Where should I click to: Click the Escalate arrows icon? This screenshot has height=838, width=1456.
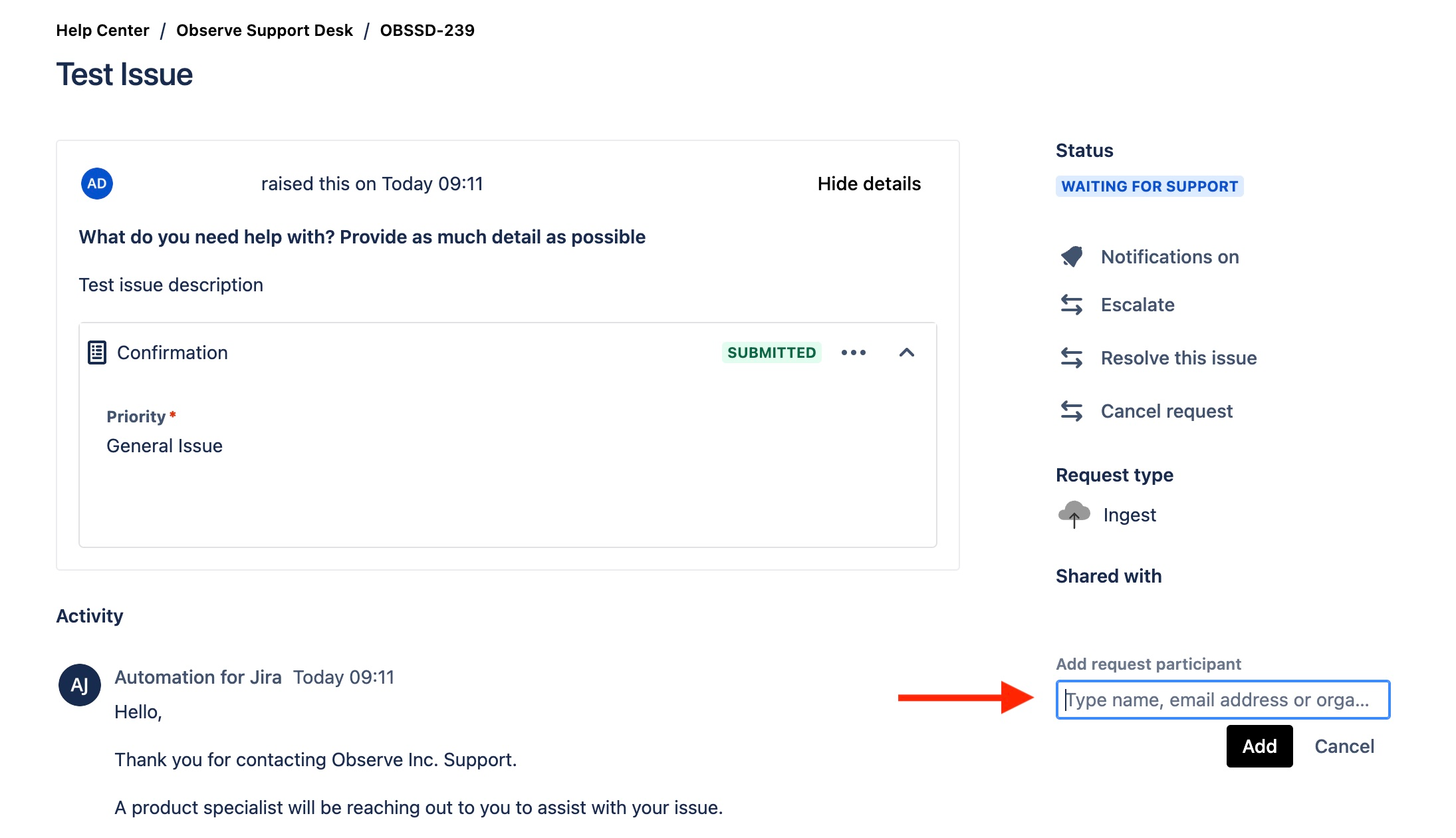tap(1072, 305)
